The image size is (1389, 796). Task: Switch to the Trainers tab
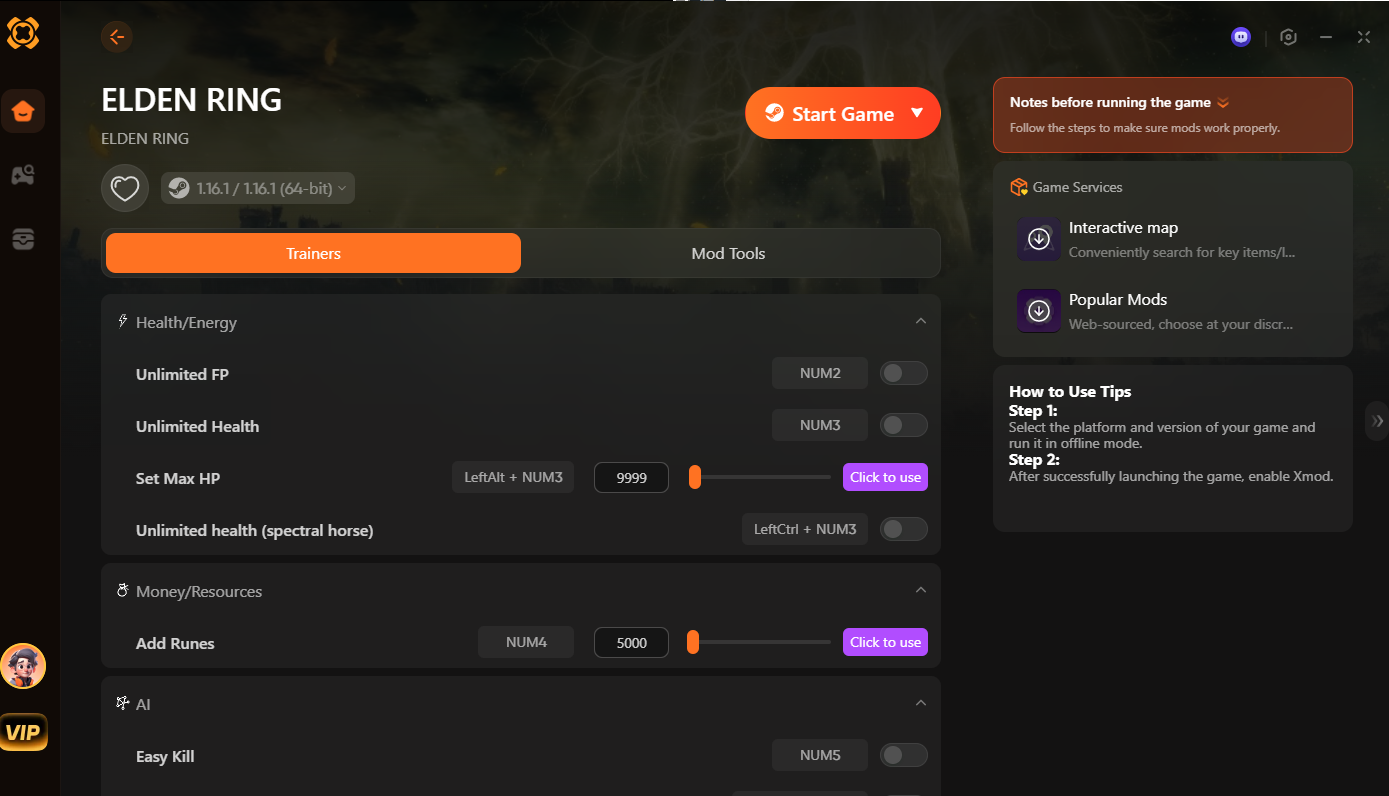tap(313, 253)
